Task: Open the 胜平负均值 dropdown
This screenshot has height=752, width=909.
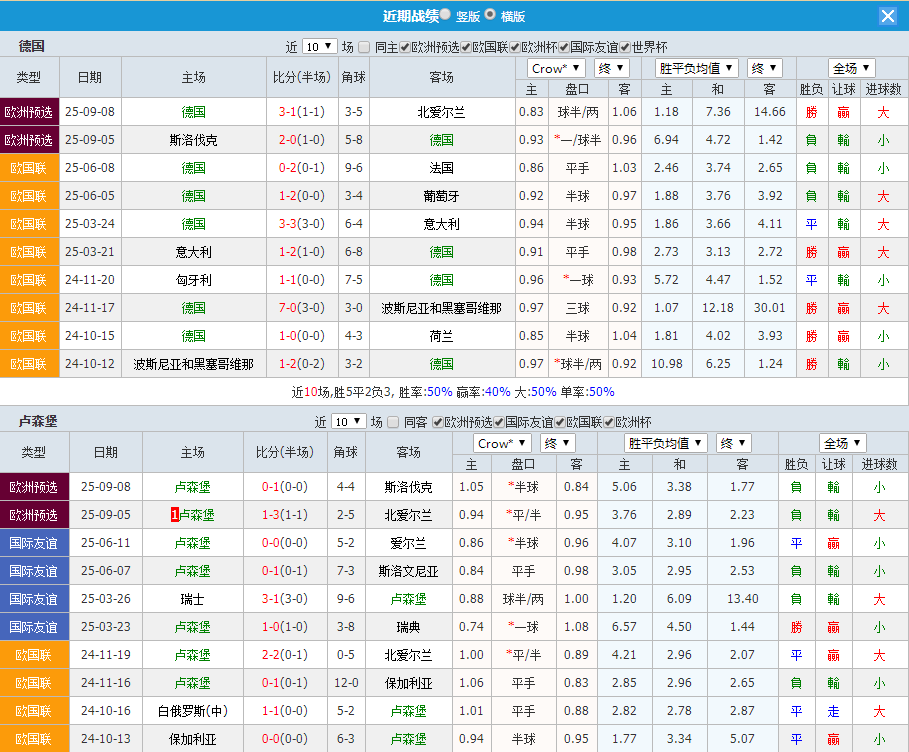Action: (x=696, y=68)
